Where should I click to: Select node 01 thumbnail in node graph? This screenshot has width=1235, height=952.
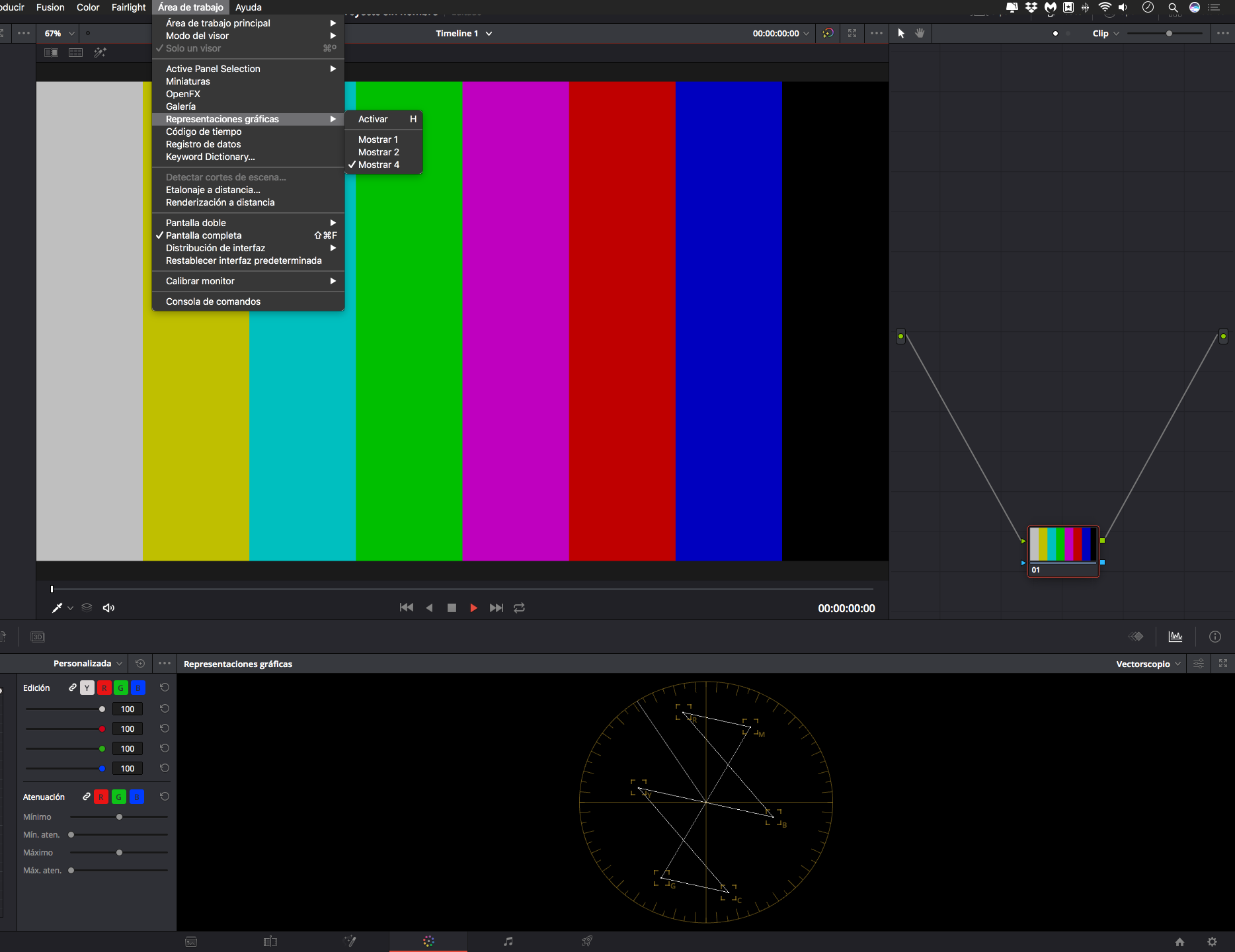(x=1063, y=551)
